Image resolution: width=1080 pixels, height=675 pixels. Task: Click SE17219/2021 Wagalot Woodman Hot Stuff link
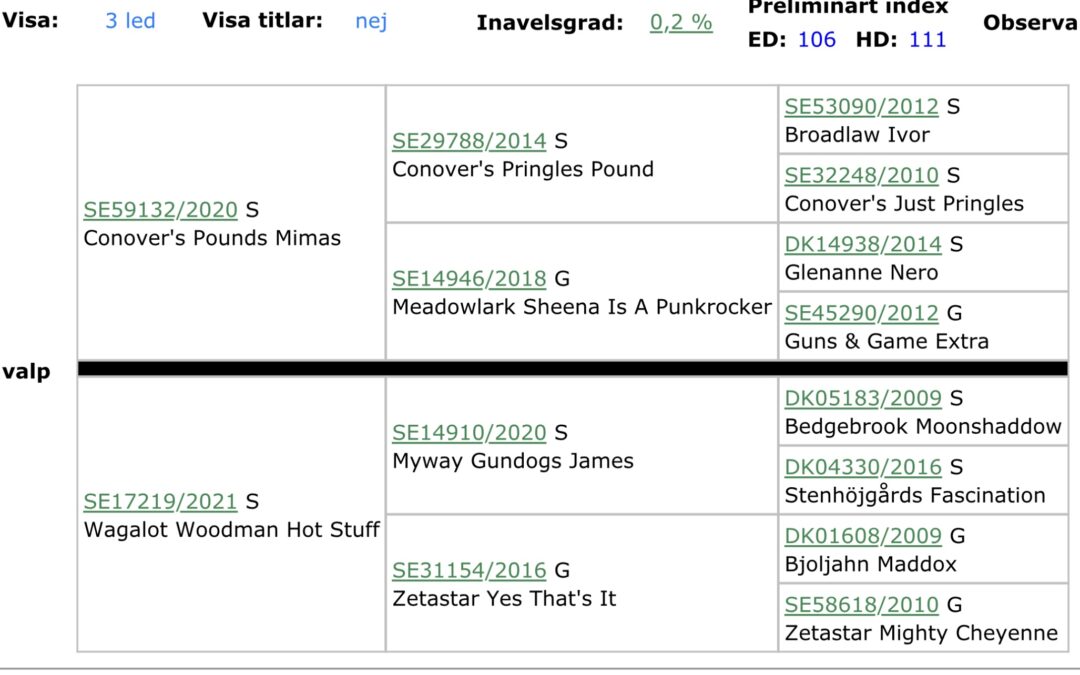tap(160, 501)
